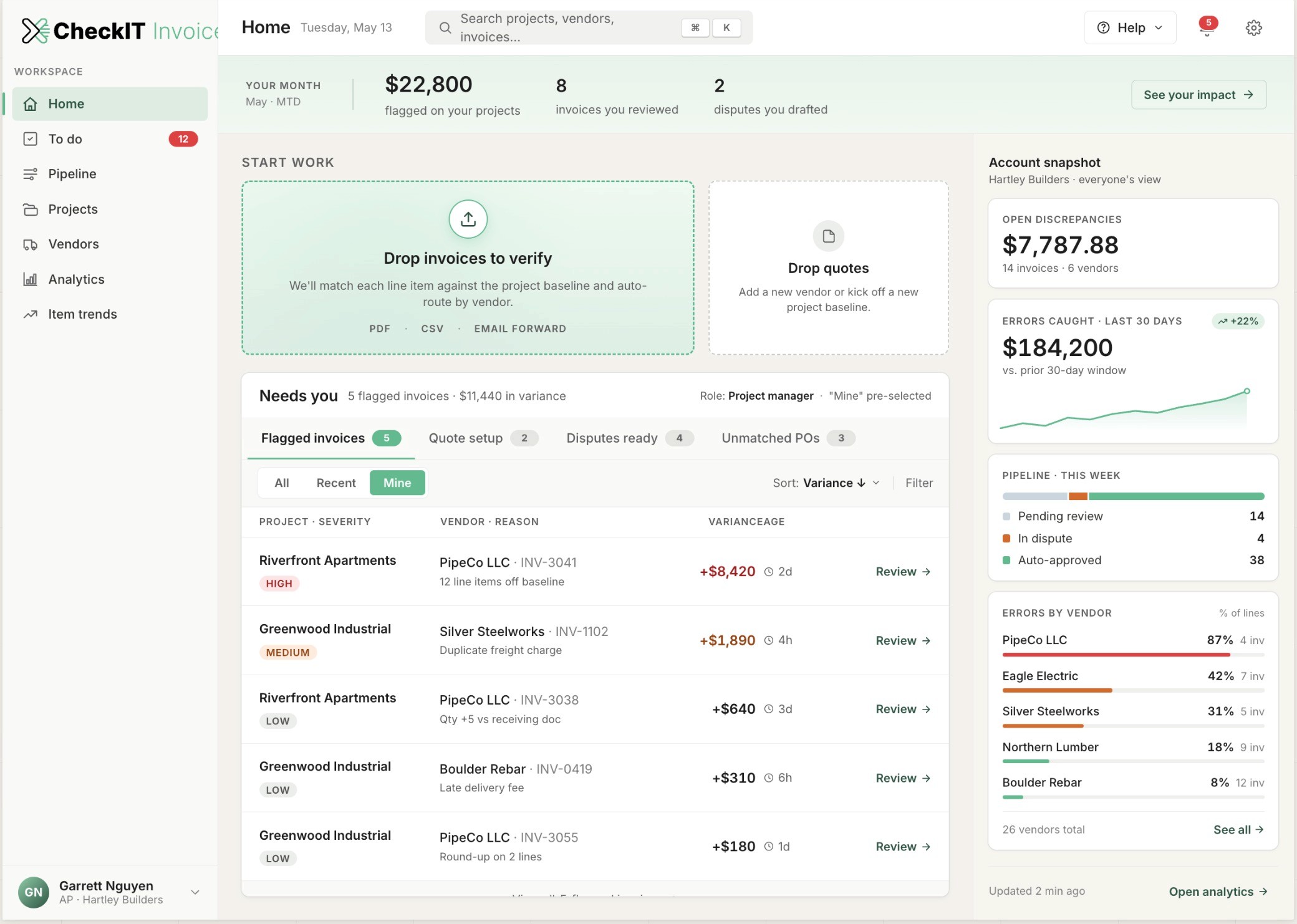The width and height of the screenshot is (1297, 924).
Task: Click Auto-approved green legend swatch
Action: coord(1006,560)
